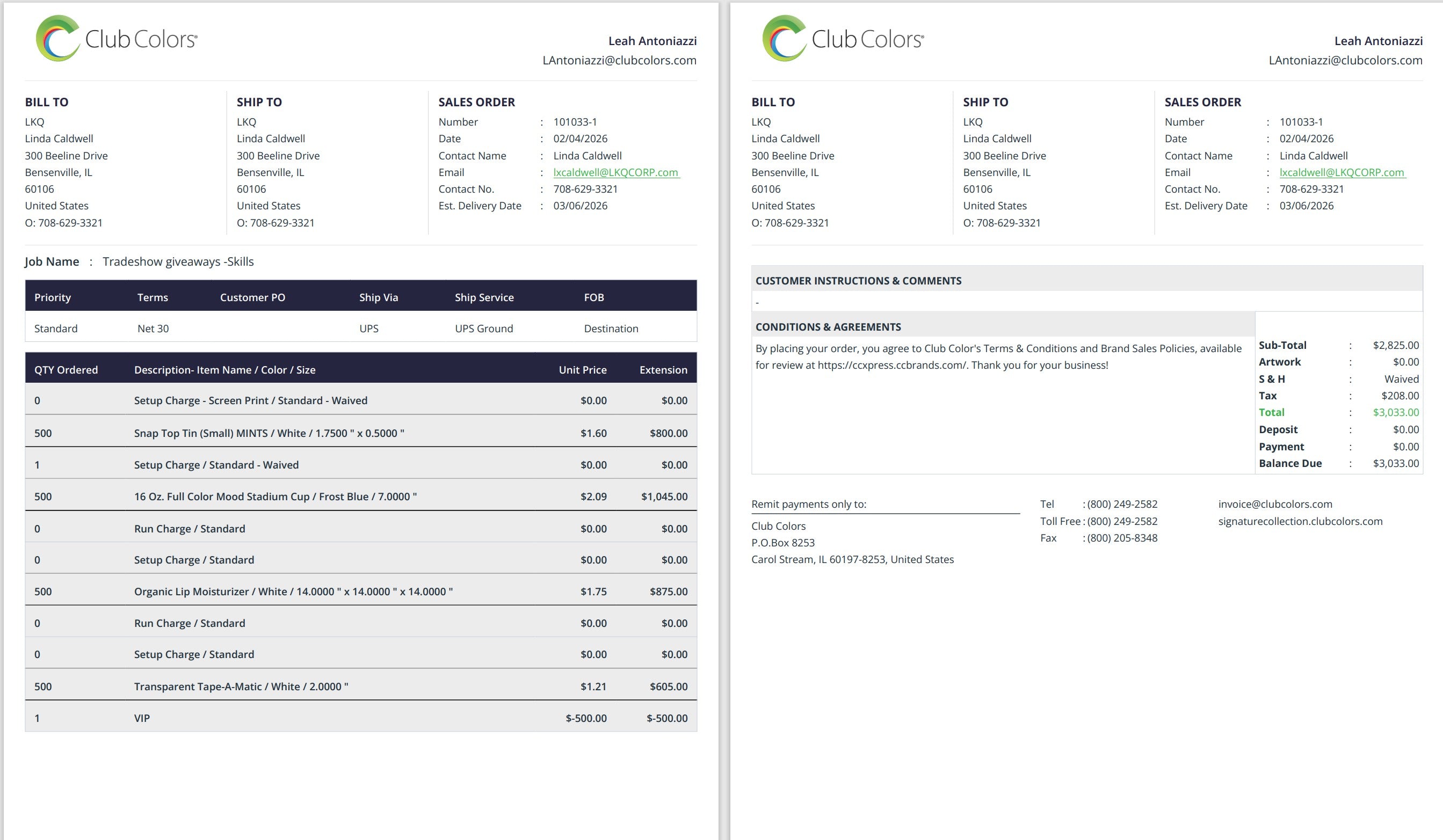Click the green Total amount $3,033.00
The width and height of the screenshot is (1443, 840).
(1395, 413)
